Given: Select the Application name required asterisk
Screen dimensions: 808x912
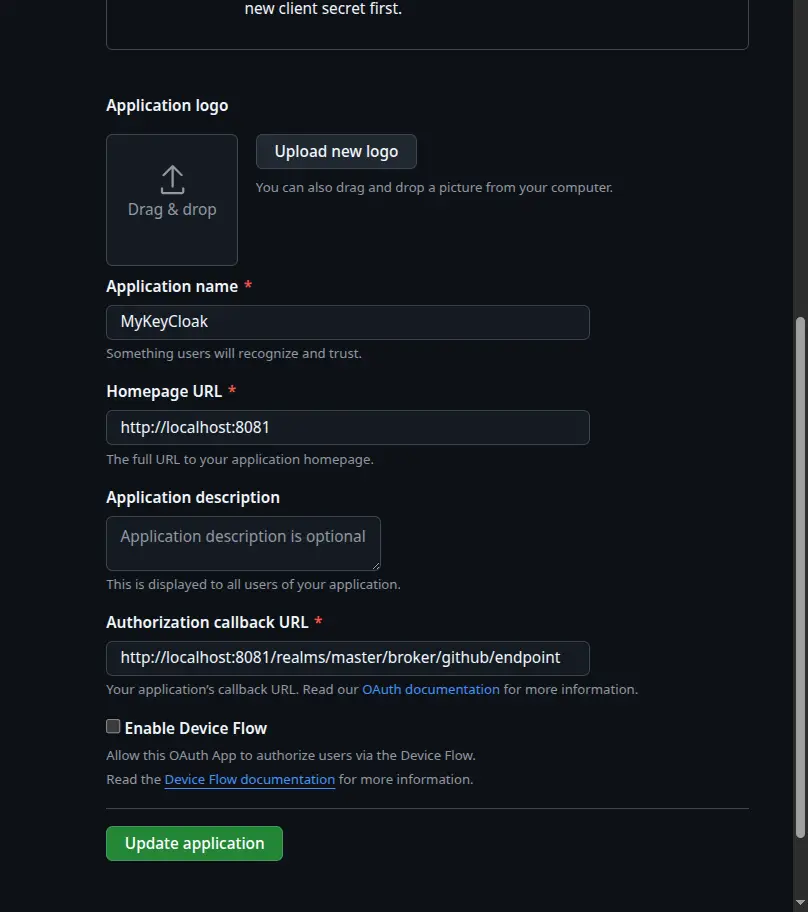Looking at the screenshot, I should [x=246, y=285].
